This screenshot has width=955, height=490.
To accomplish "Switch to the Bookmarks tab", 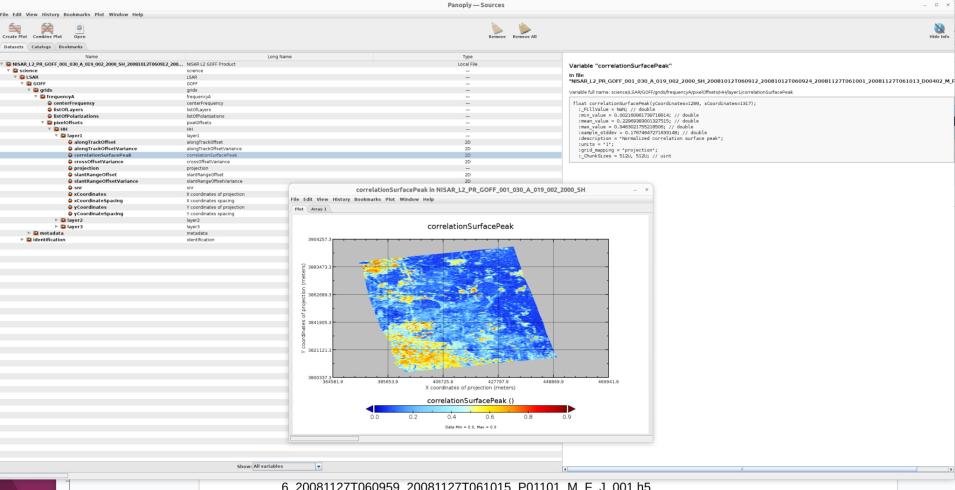I will [x=71, y=47].
